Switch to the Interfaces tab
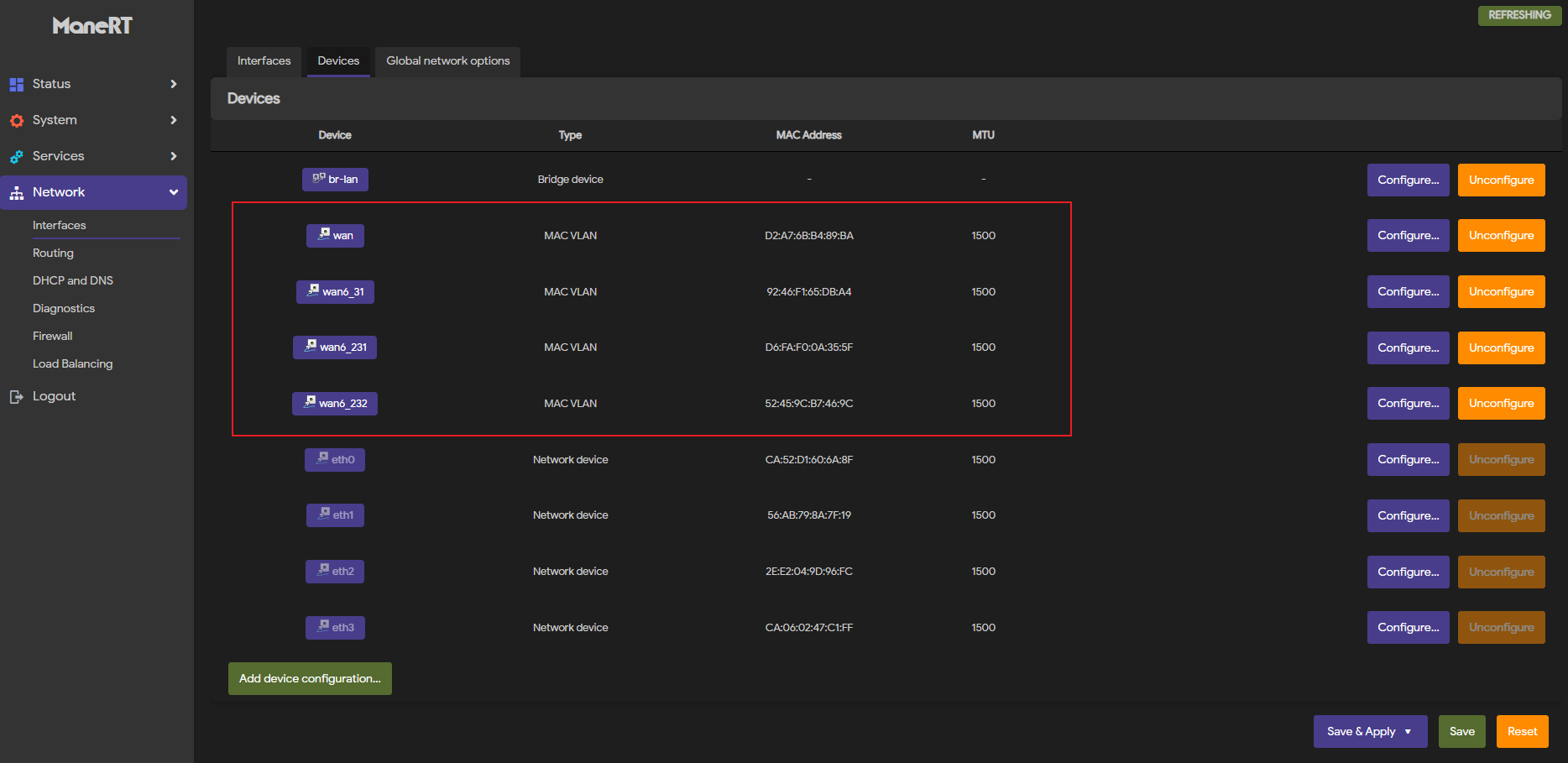 pyautogui.click(x=264, y=61)
